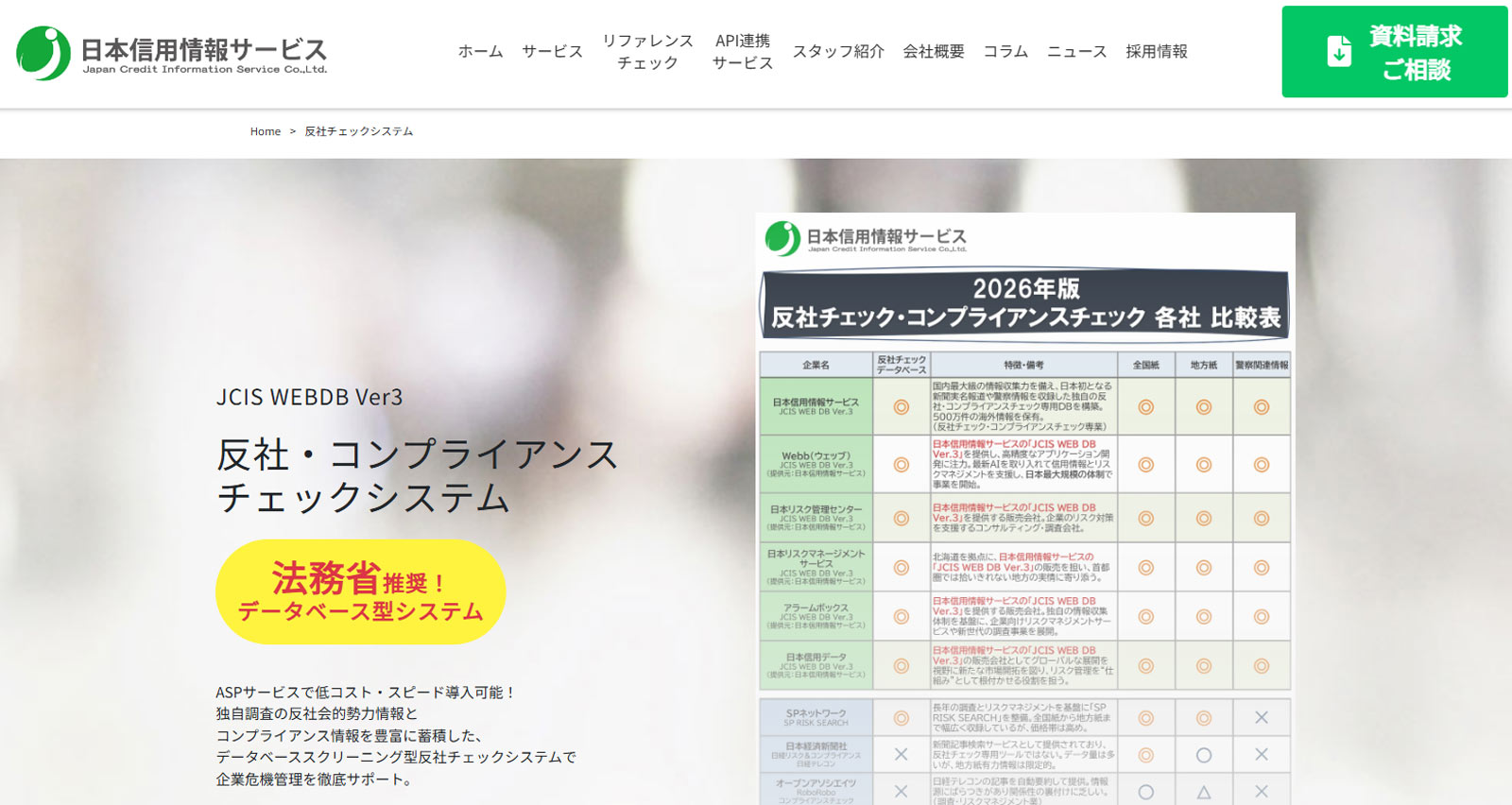Click the 企業名 column header
The height and width of the screenshot is (805, 1512).
click(816, 365)
